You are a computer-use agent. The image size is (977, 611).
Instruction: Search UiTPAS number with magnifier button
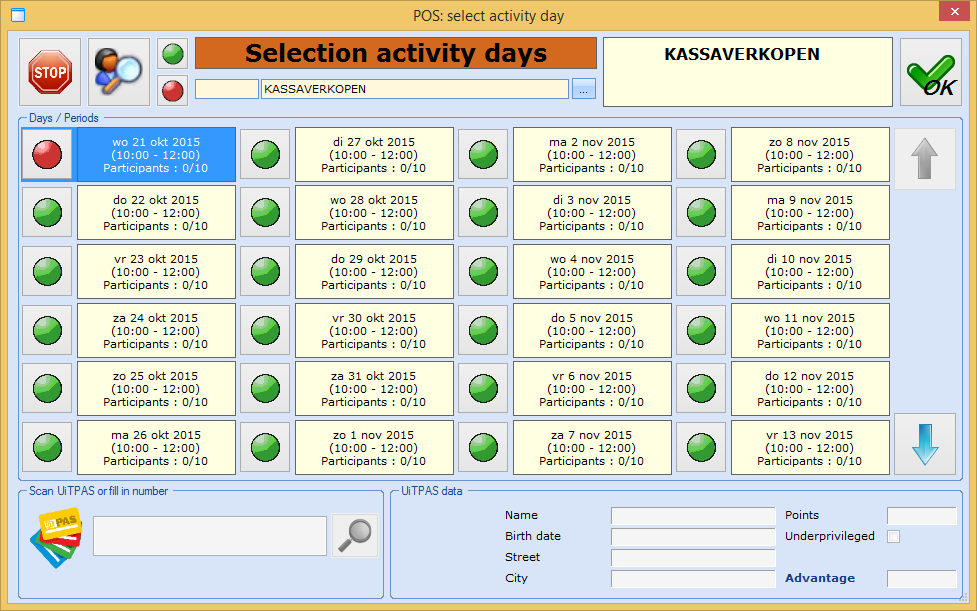coord(355,536)
